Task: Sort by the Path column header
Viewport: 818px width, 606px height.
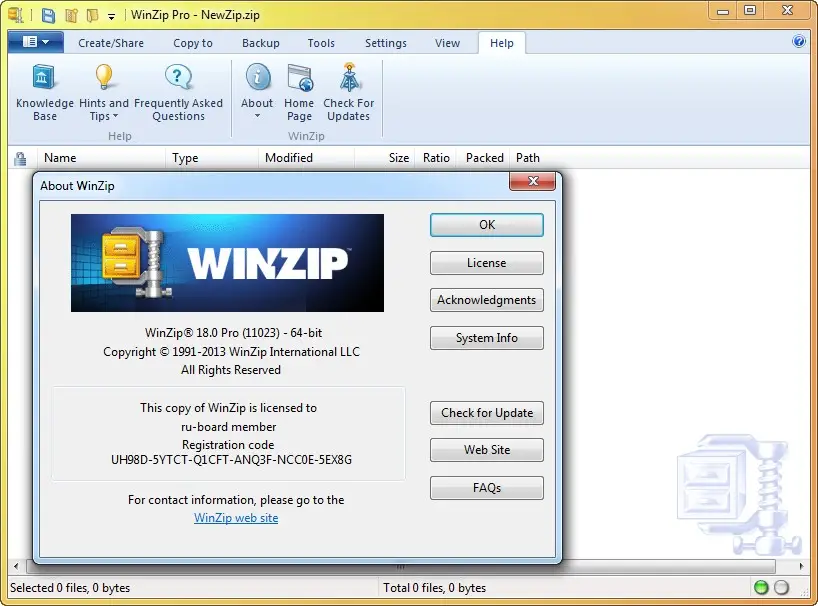Action: pos(528,158)
